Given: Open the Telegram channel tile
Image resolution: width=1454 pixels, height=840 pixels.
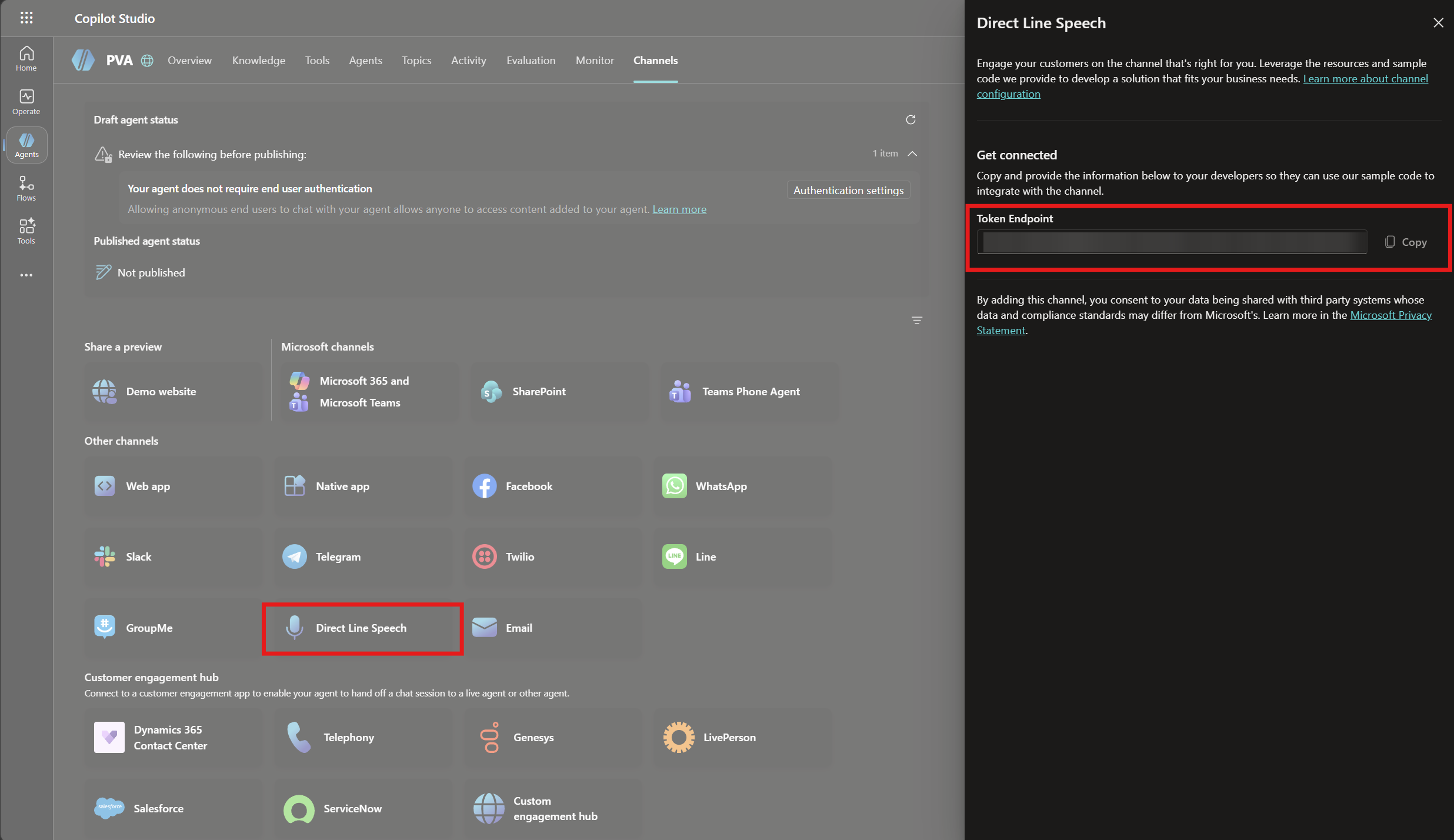Looking at the screenshot, I should 363,557.
